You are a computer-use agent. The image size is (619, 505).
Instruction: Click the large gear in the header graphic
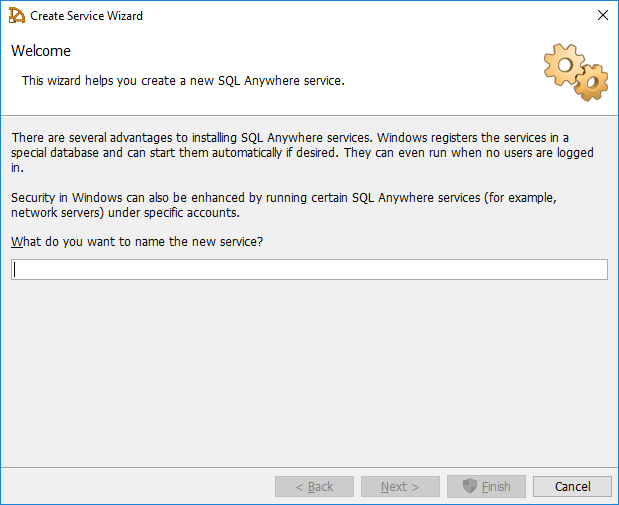tap(563, 63)
